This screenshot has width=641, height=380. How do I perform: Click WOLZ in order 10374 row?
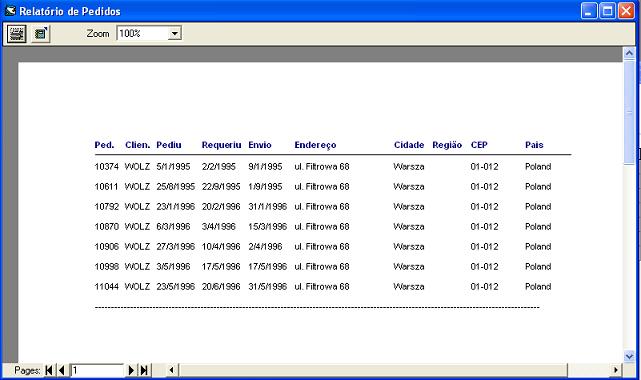137,167
